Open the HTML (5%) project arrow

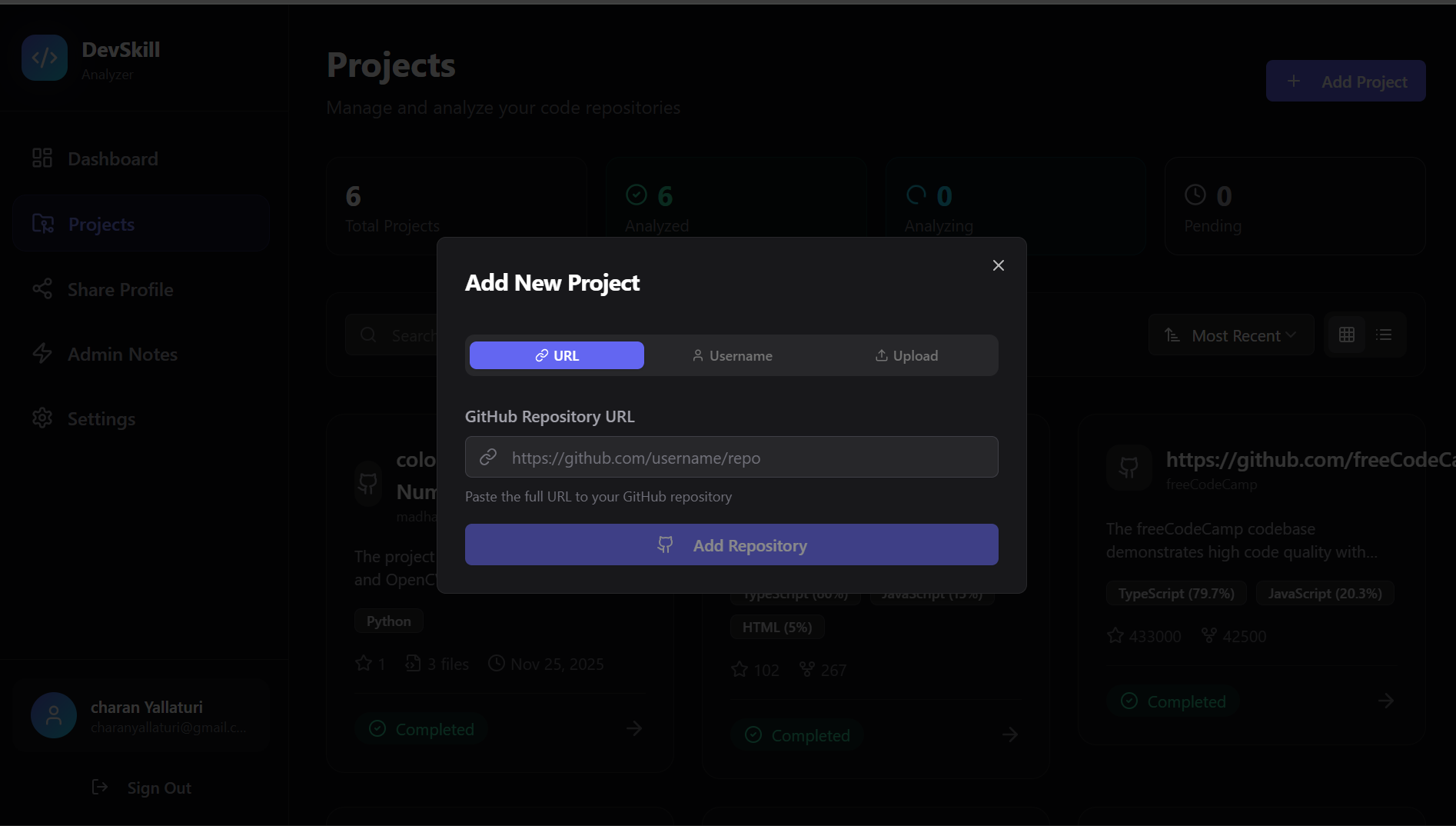[x=1010, y=734]
